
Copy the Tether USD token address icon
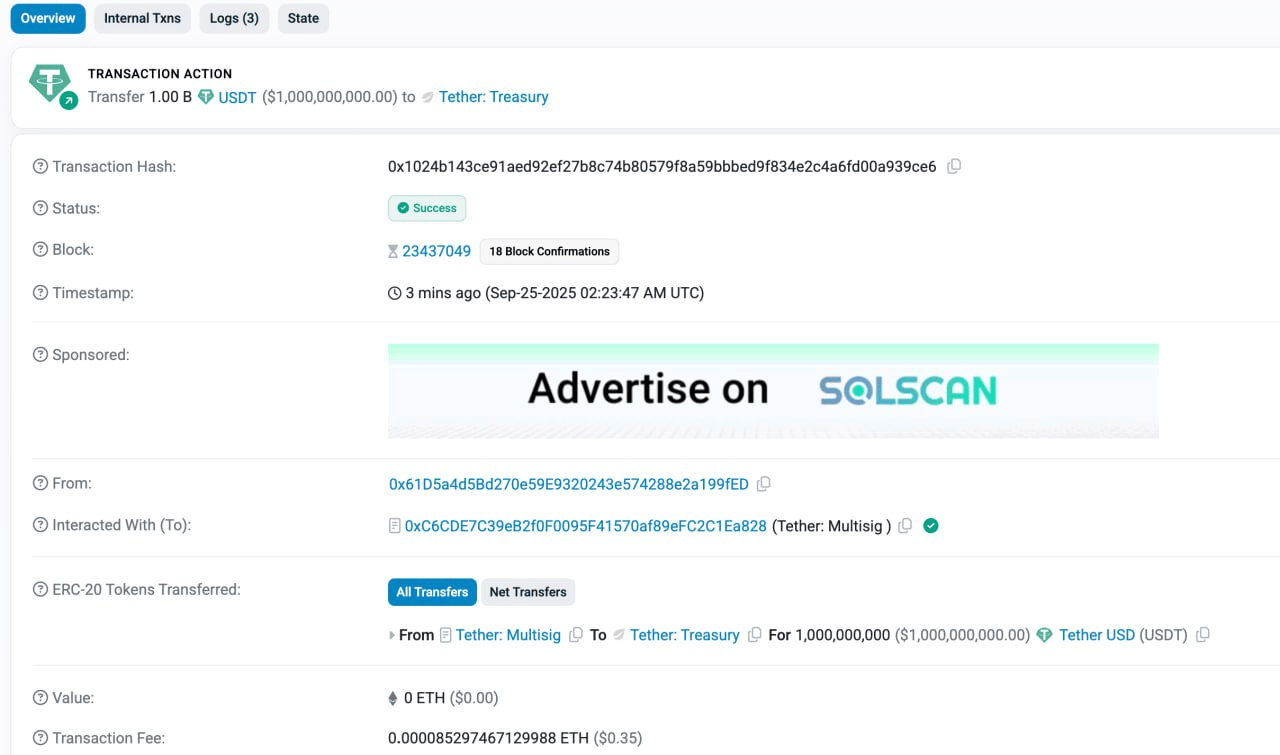click(x=1203, y=635)
